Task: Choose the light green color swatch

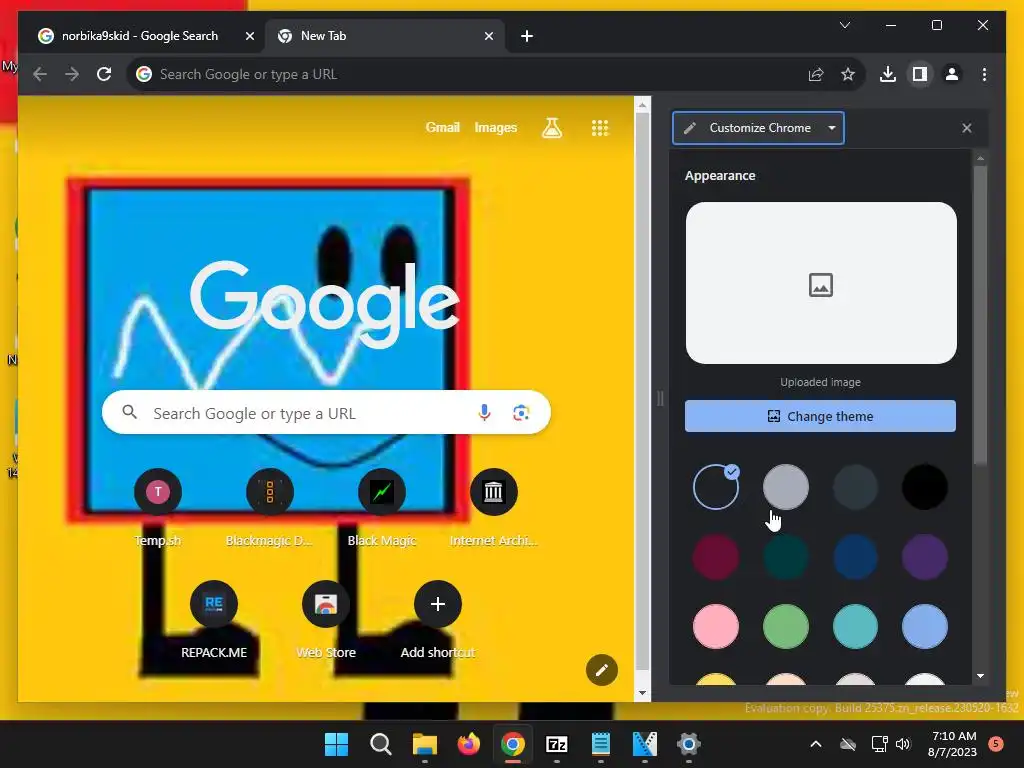Action: [786, 627]
